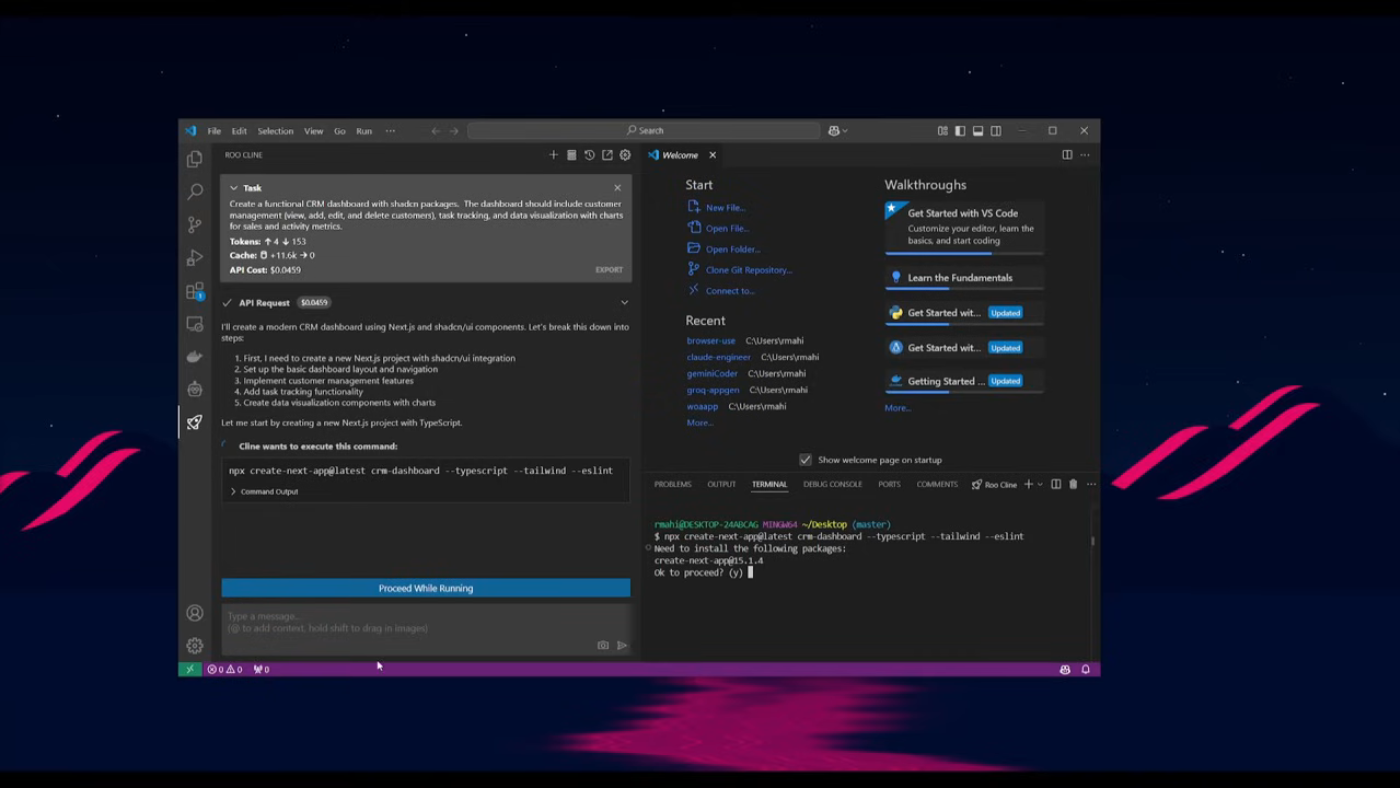Click Open Folder link
The image size is (1400, 788).
(732, 249)
